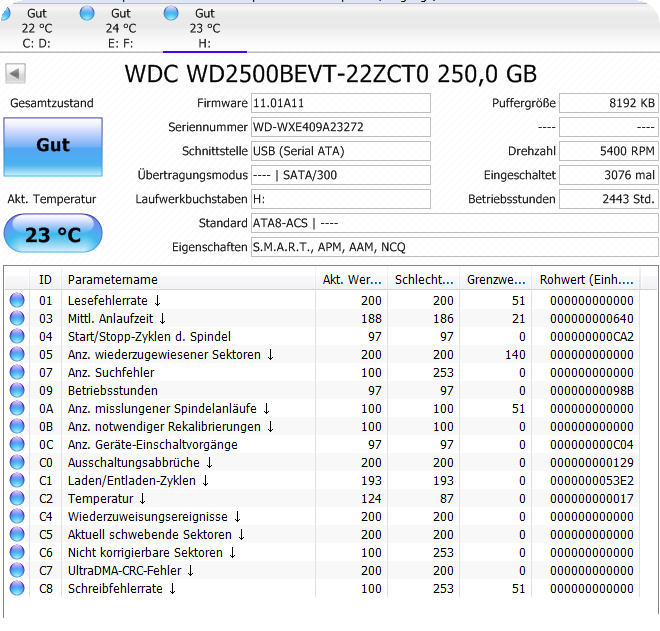
Task: Click the status orb for UltraDMA-CRC-Fehler row
Action: click(17, 570)
